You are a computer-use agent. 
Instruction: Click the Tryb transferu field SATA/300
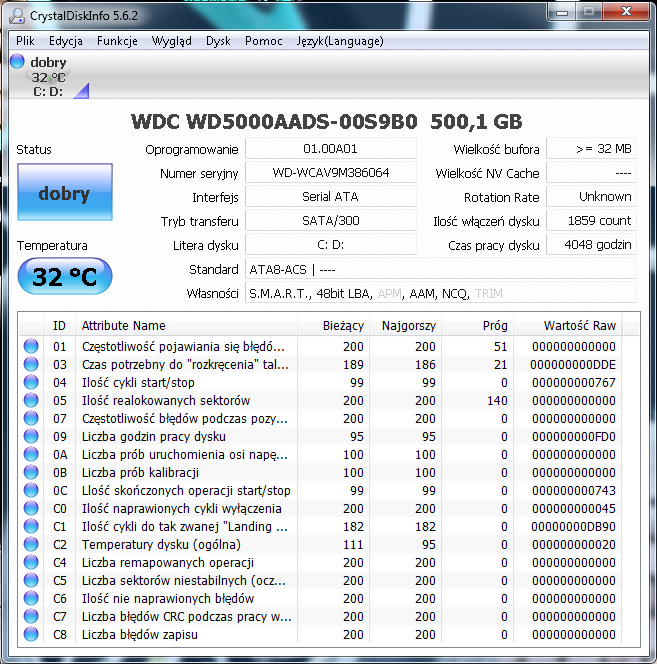coord(330,221)
